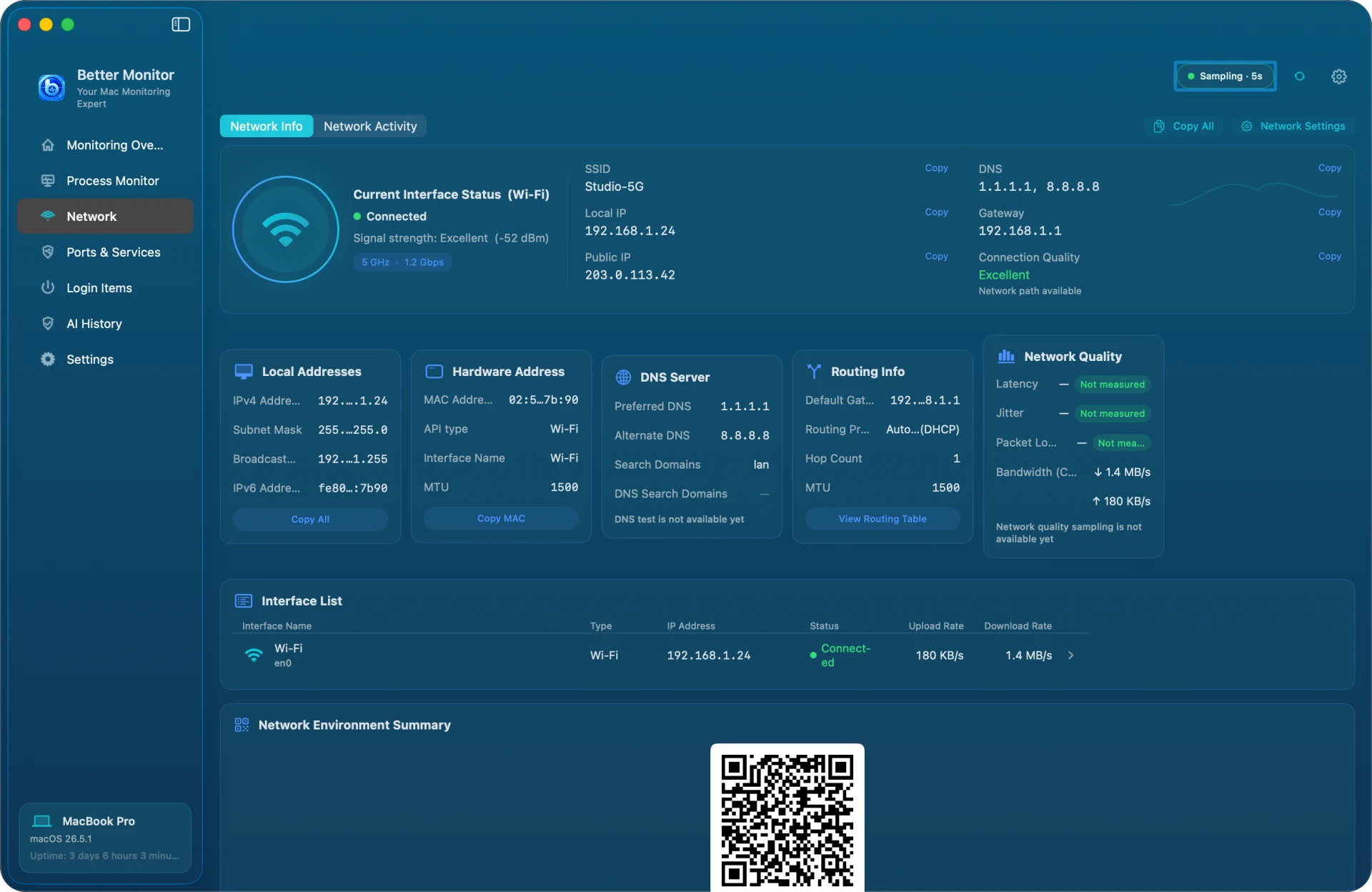Open Process Monitor in sidebar
Viewport: 1372px width, 892px height.
tap(105, 181)
